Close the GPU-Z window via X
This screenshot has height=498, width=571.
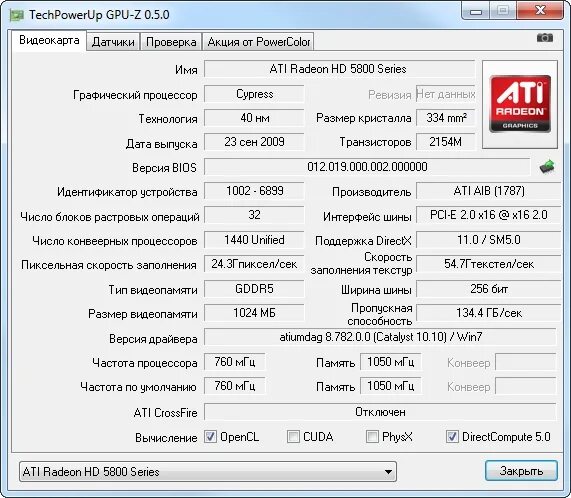point(540,11)
